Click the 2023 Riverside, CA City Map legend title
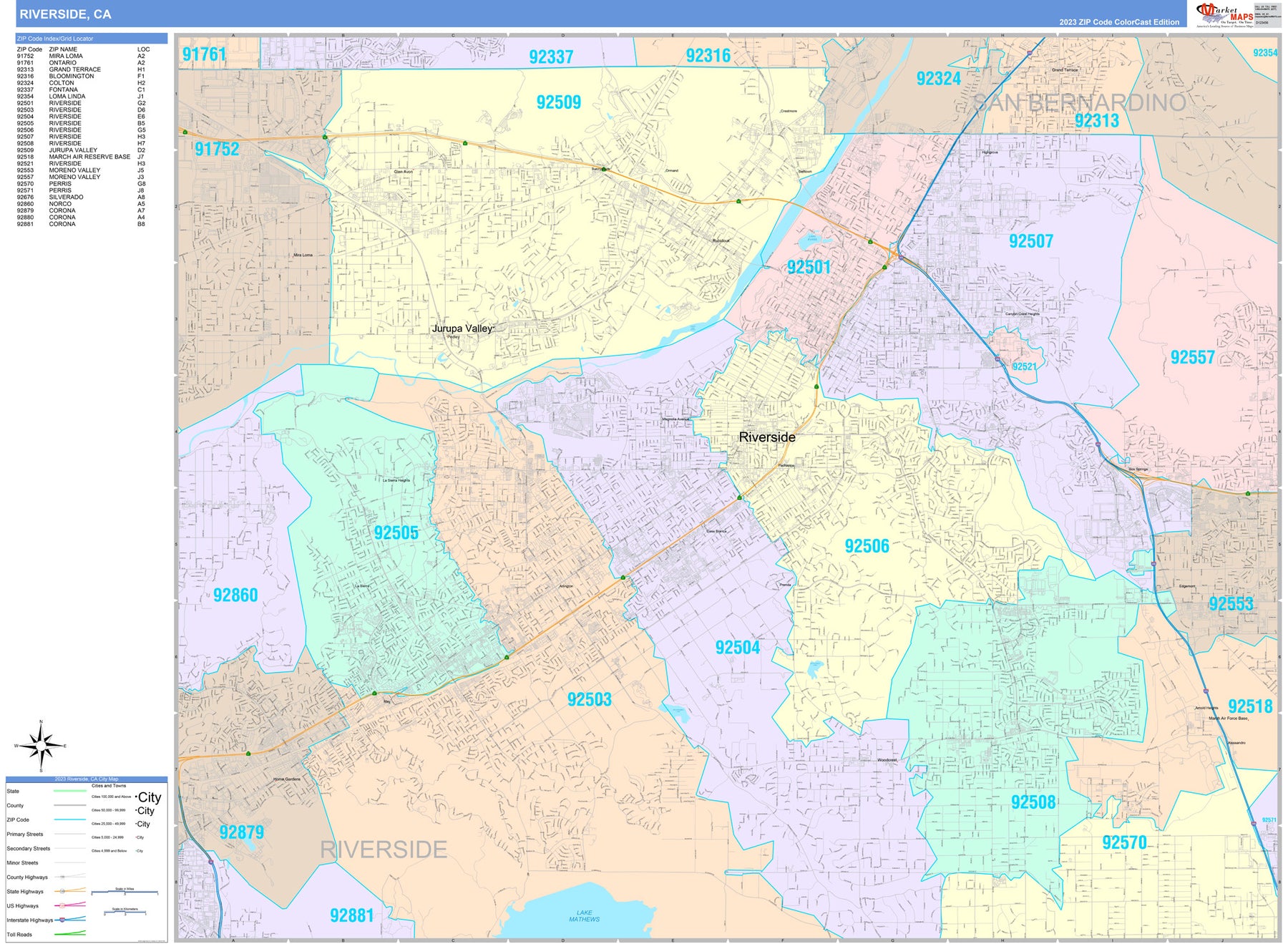The height and width of the screenshot is (944, 1288). (87, 779)
